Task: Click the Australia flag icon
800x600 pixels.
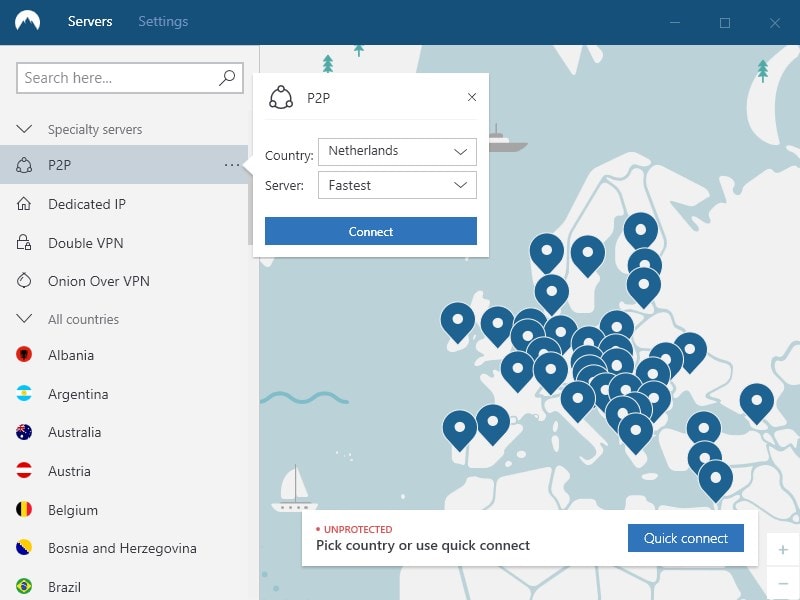Action: point(24,432)
